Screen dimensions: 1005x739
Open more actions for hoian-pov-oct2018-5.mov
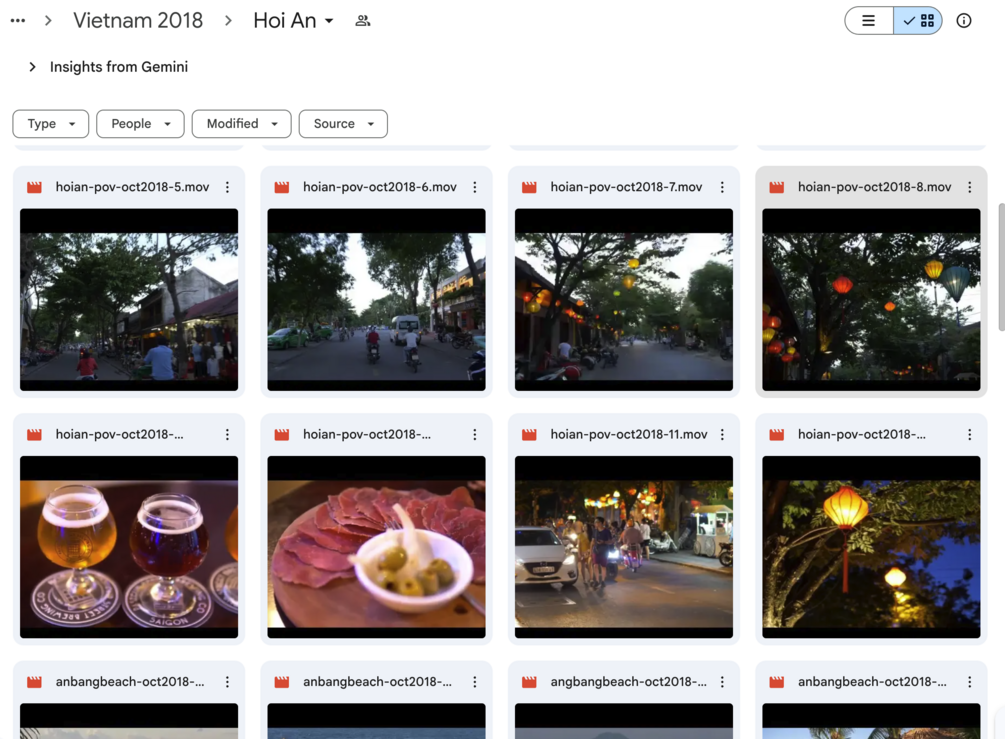pyautogui.click(x=228, y=187)
